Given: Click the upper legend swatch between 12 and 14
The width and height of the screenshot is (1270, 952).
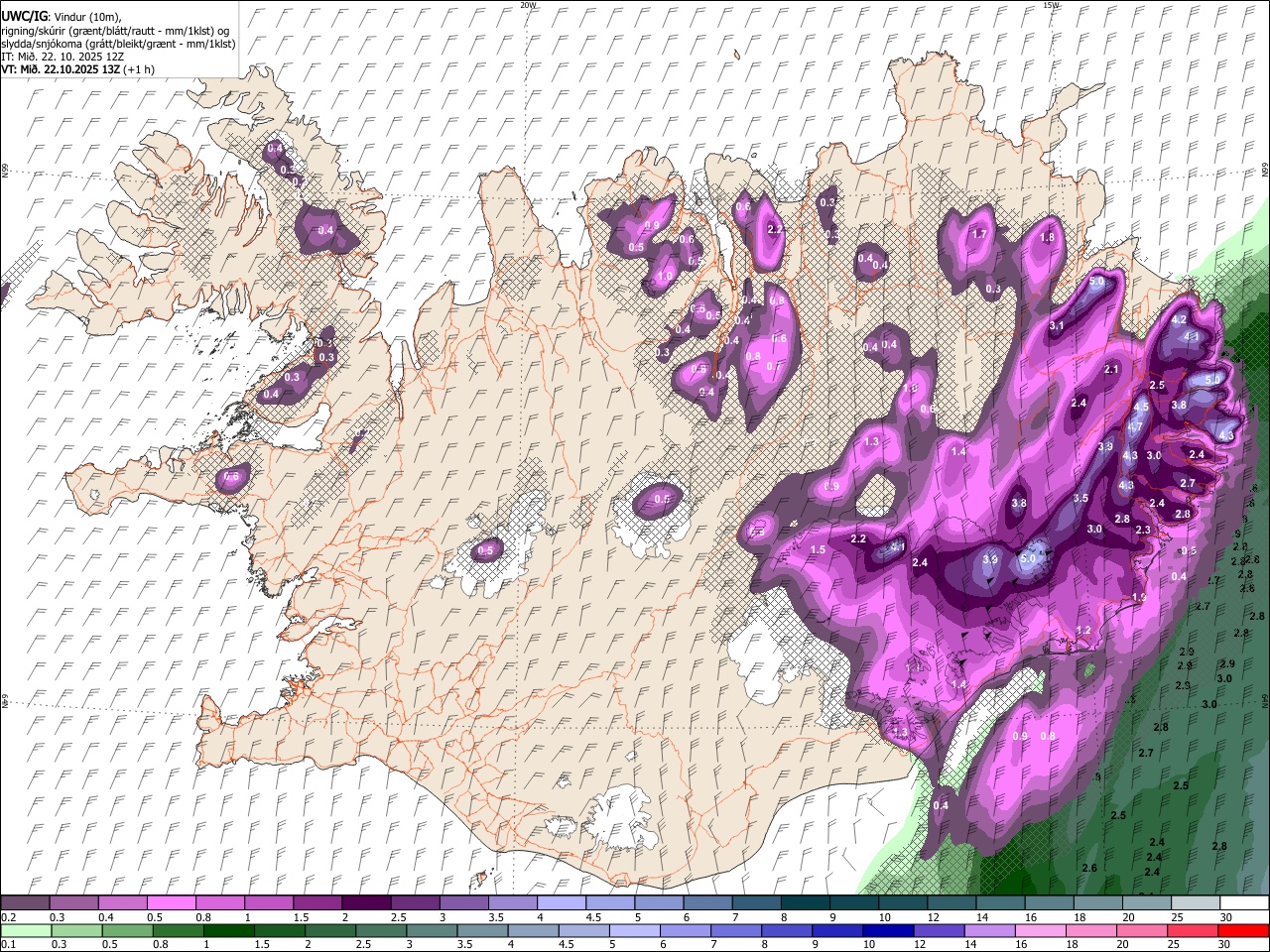Looking at the screenshot, I should (x=950, y=903).
